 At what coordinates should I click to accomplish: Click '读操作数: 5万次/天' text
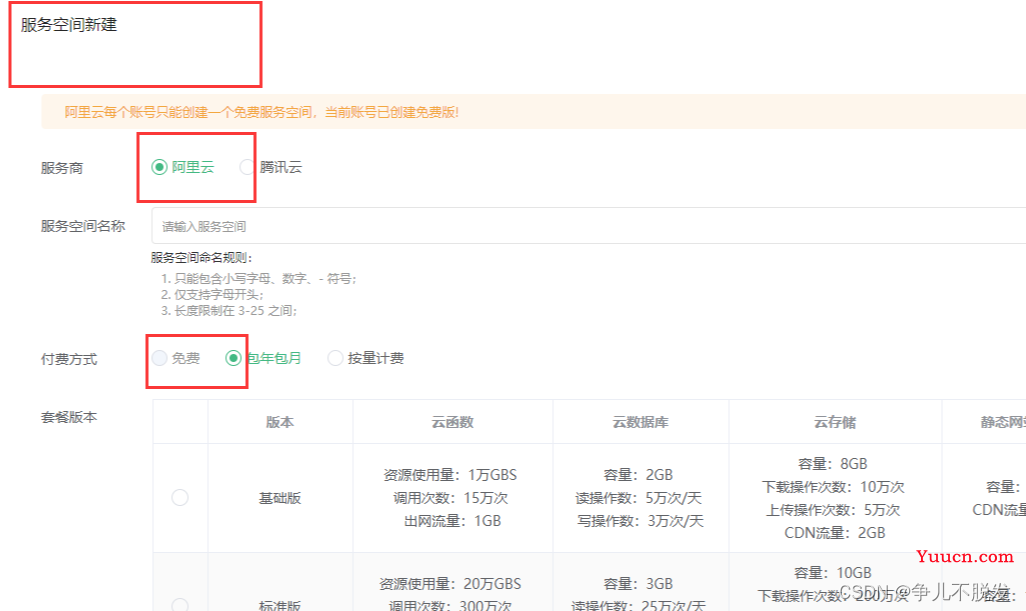point(639,498)
